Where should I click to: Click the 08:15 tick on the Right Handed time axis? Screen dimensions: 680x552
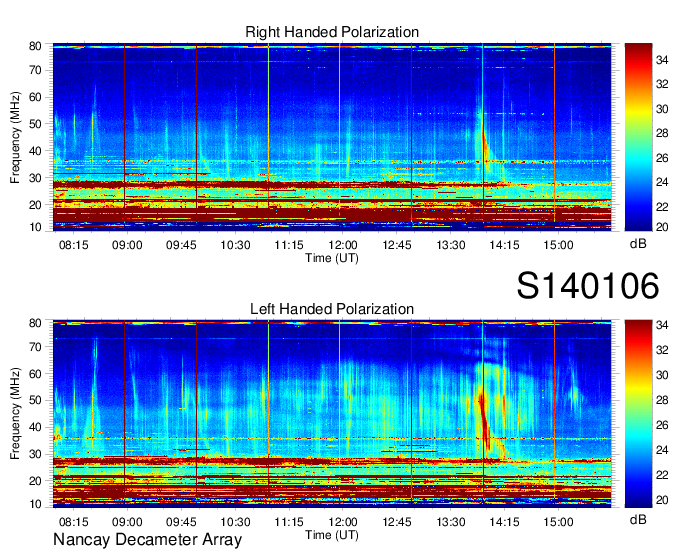74,245
